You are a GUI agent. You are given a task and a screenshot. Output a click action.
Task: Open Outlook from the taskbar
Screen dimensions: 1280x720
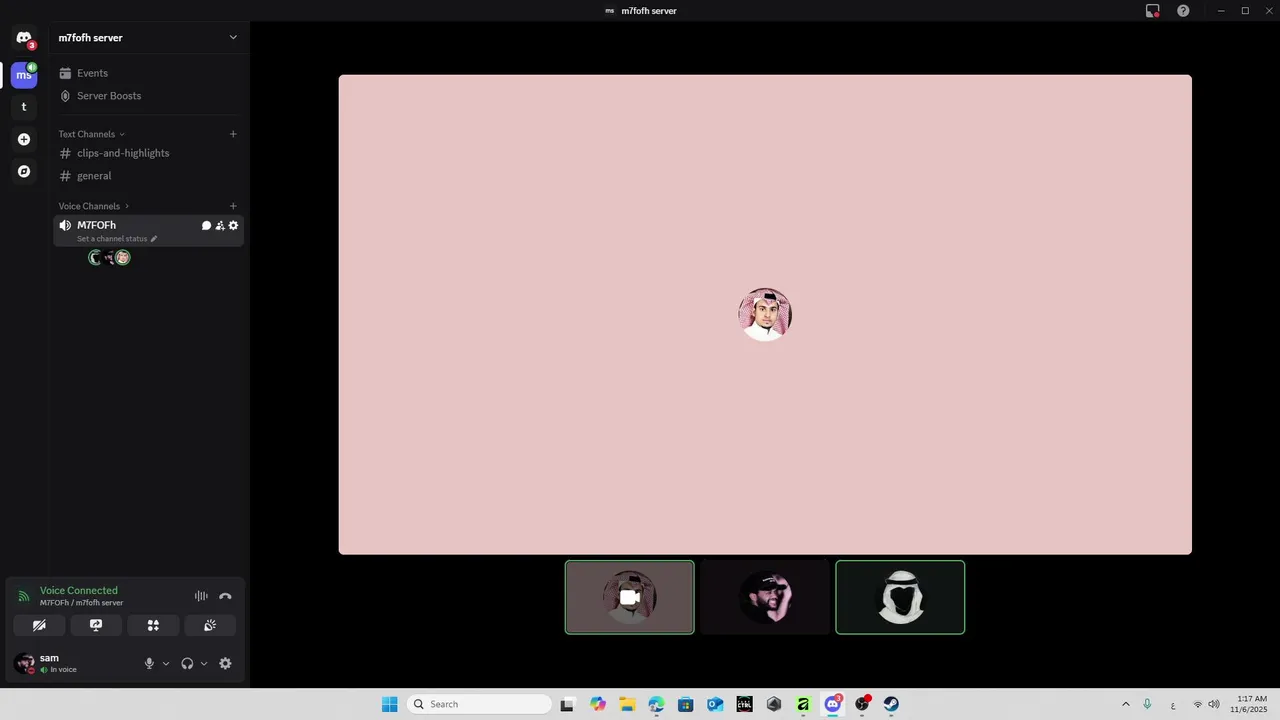(715, 704)
